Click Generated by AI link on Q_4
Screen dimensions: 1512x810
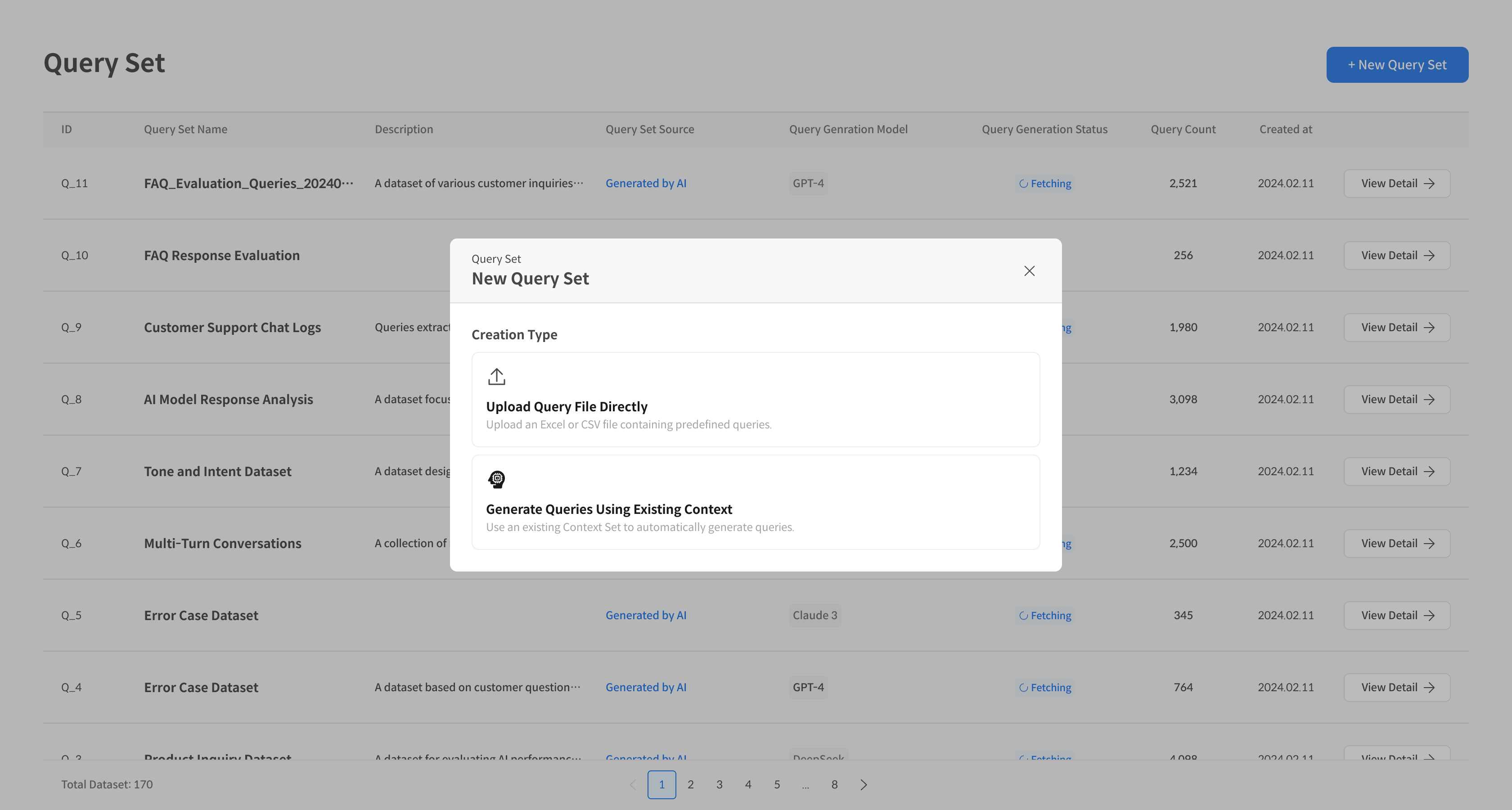tap(646, 687)
